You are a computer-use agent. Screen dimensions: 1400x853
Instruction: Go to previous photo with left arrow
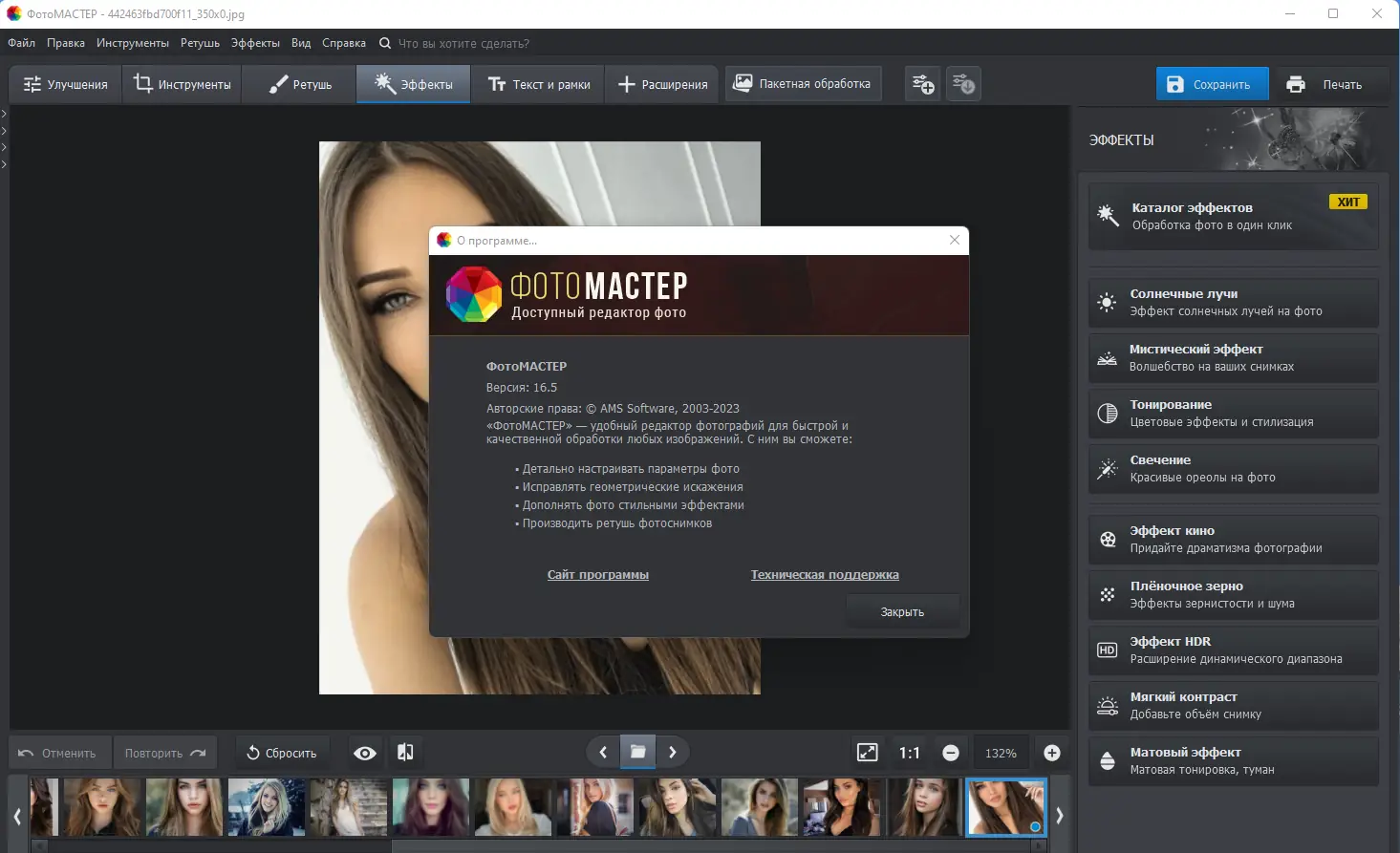(603, 753)
